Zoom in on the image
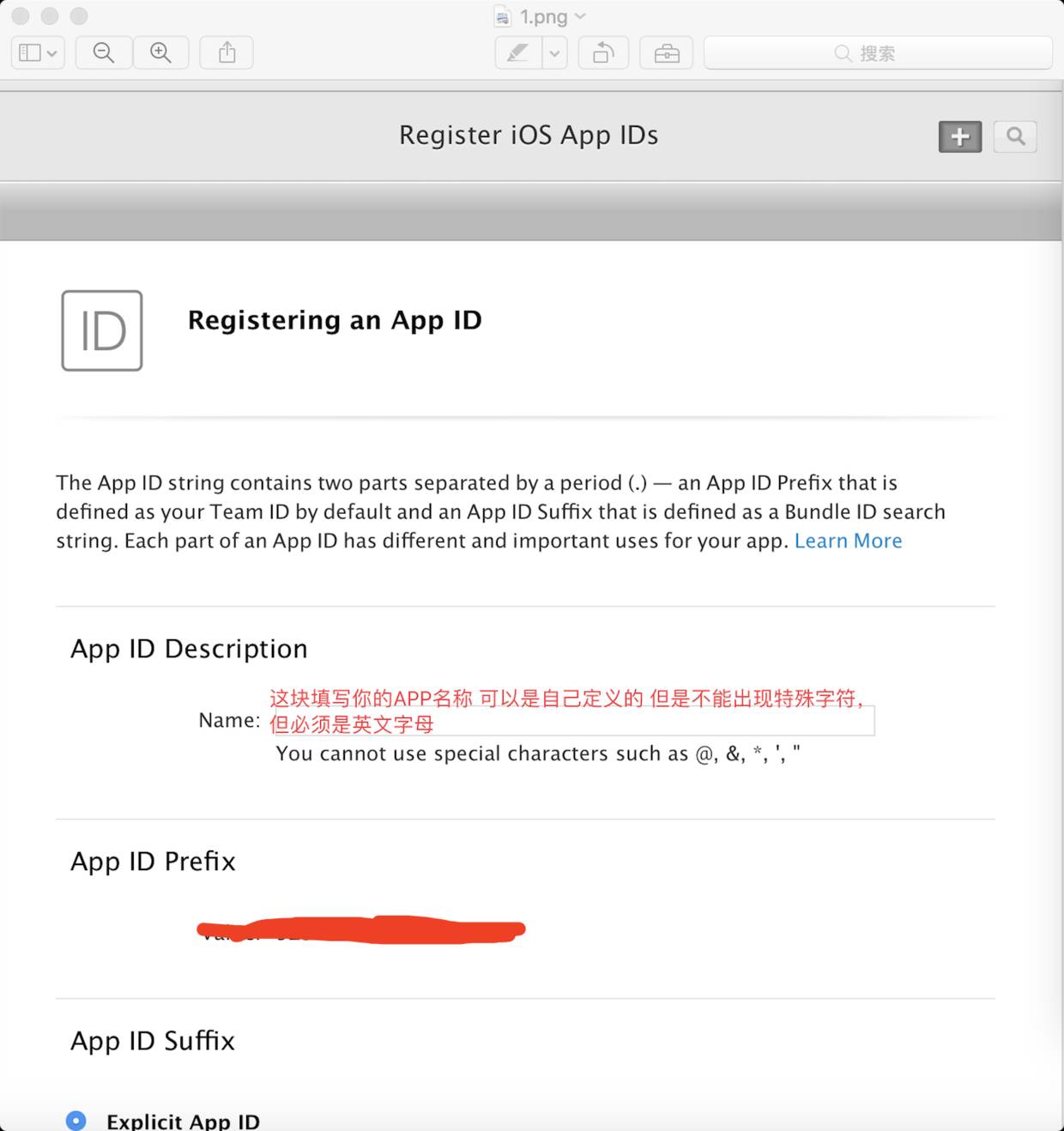This screenshot has height=1131, width=1064. pos(160,53)
